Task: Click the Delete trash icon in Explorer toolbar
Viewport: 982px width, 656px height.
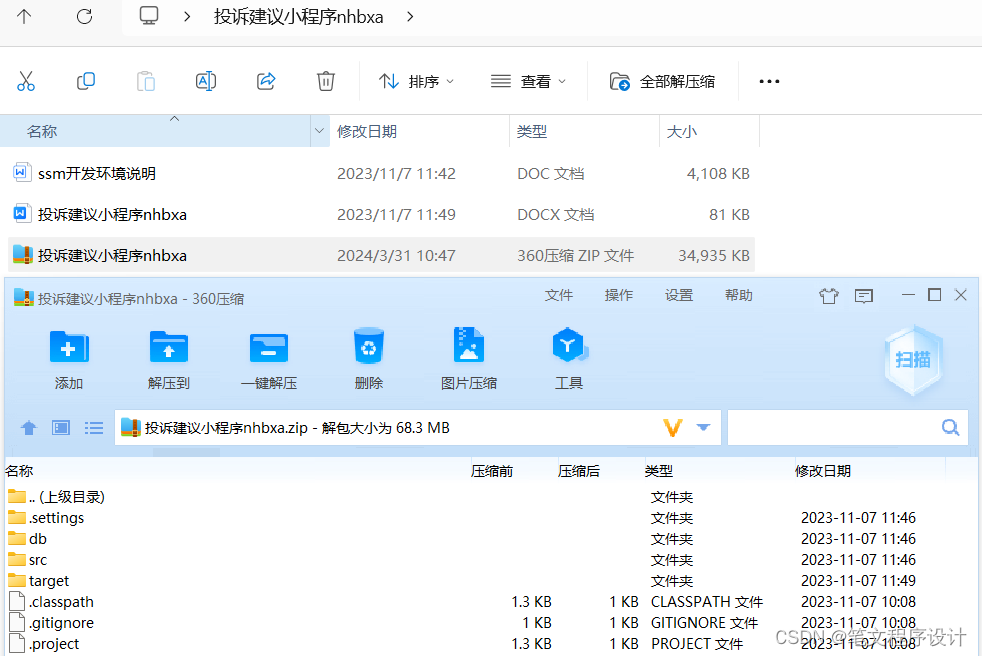Action: click(326, 81)
